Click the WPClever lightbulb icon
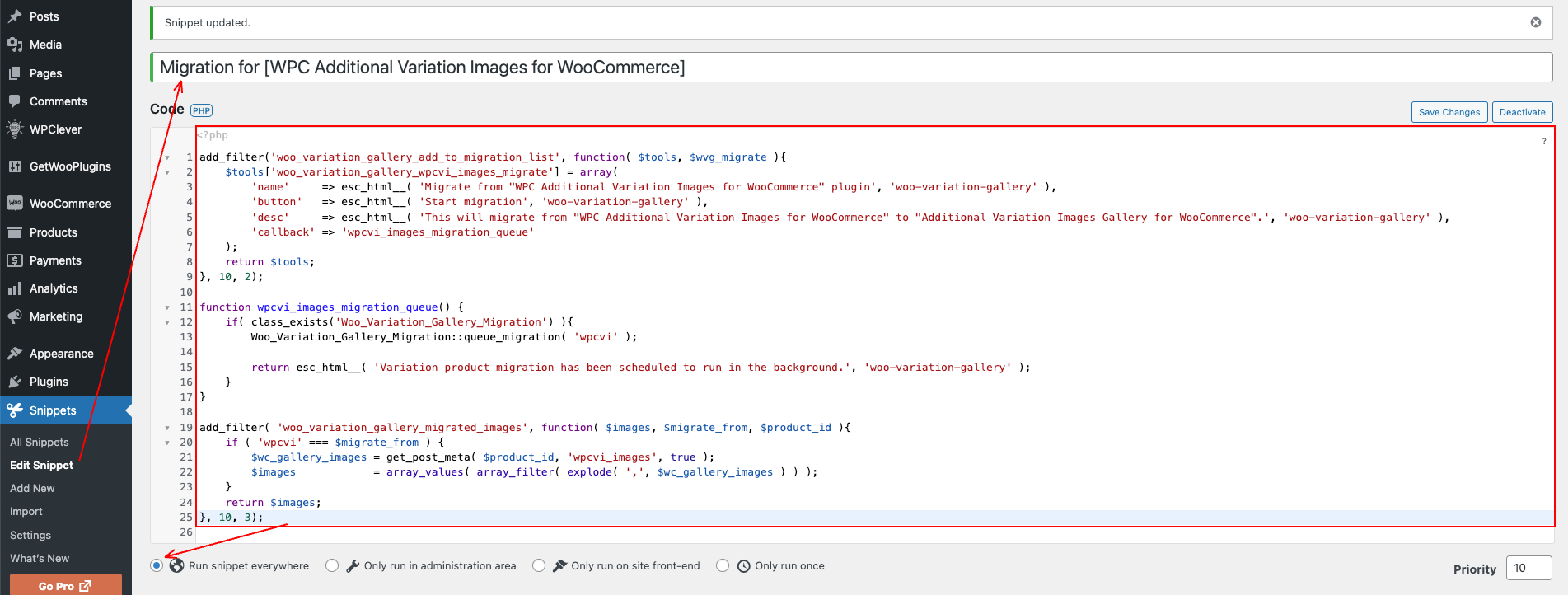Image resolution: width=1568 pixels, height=595 pixels. [x=15, y=129]
